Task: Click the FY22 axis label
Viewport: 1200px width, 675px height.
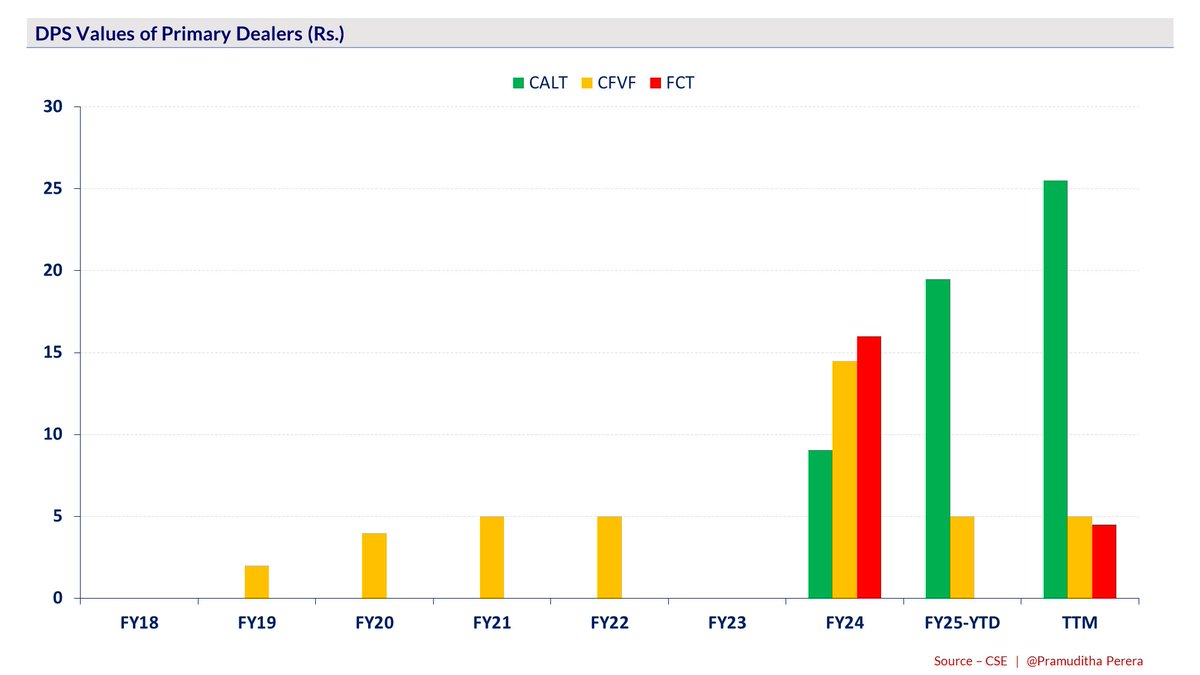Action: [609, 623]
